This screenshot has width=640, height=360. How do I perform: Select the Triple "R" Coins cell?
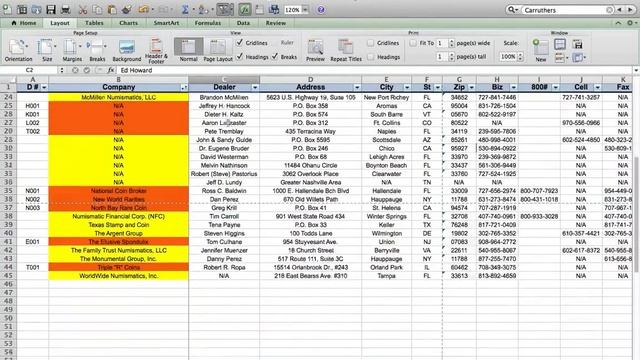(118, 267)
